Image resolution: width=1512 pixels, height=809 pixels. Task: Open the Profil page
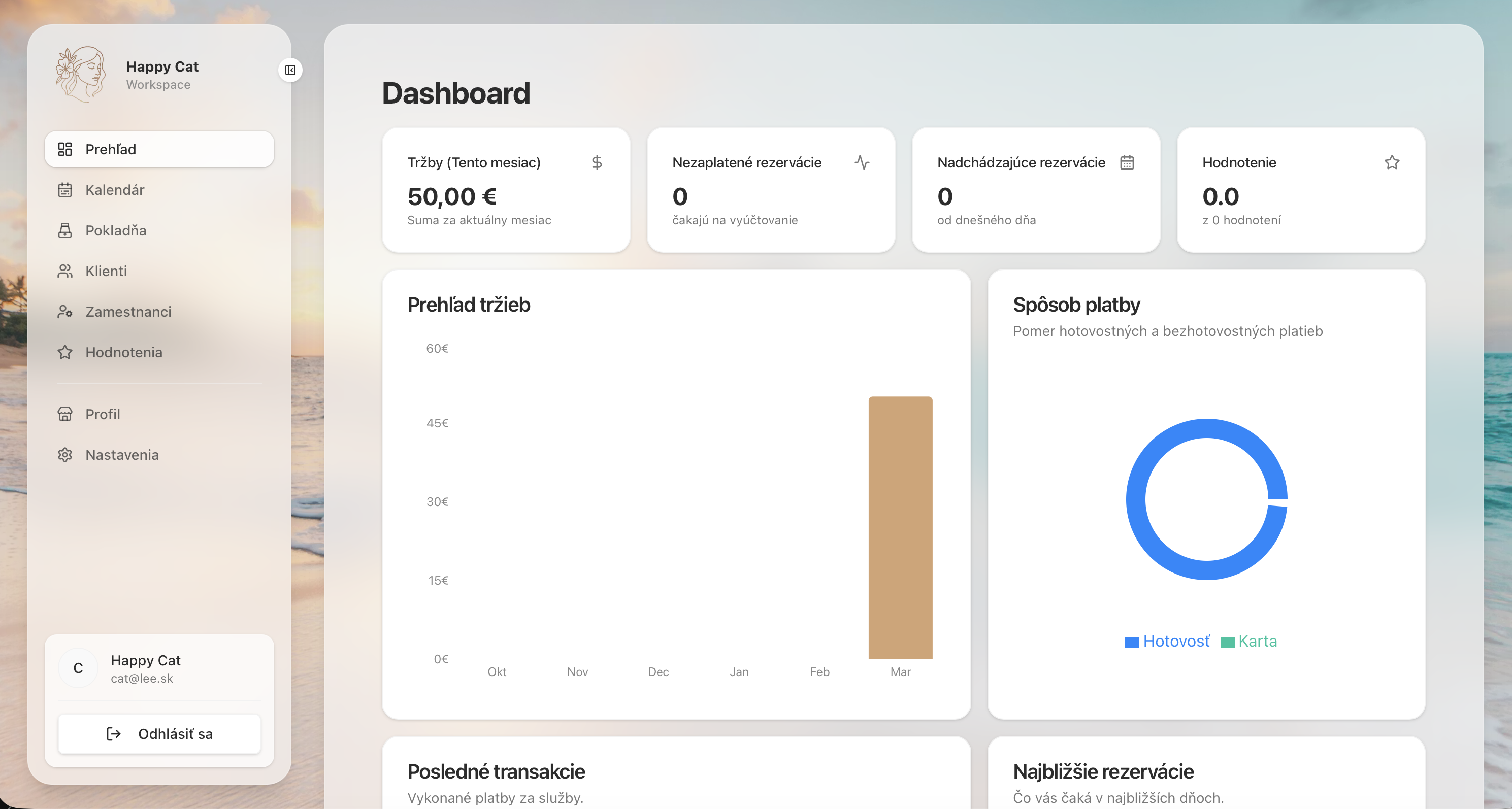pos(103,414)
